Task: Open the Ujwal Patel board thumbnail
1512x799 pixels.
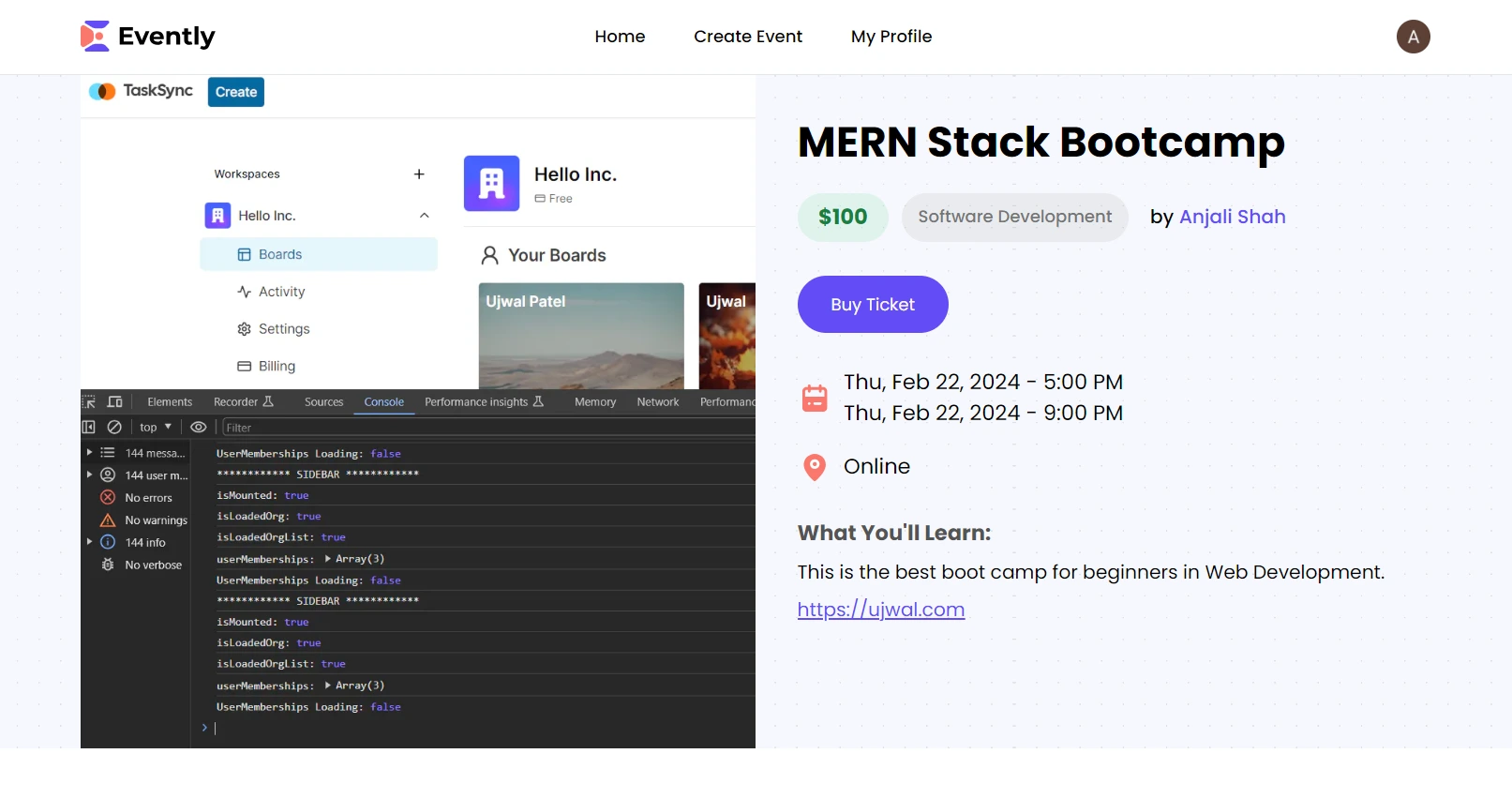Action: (581, 335)
